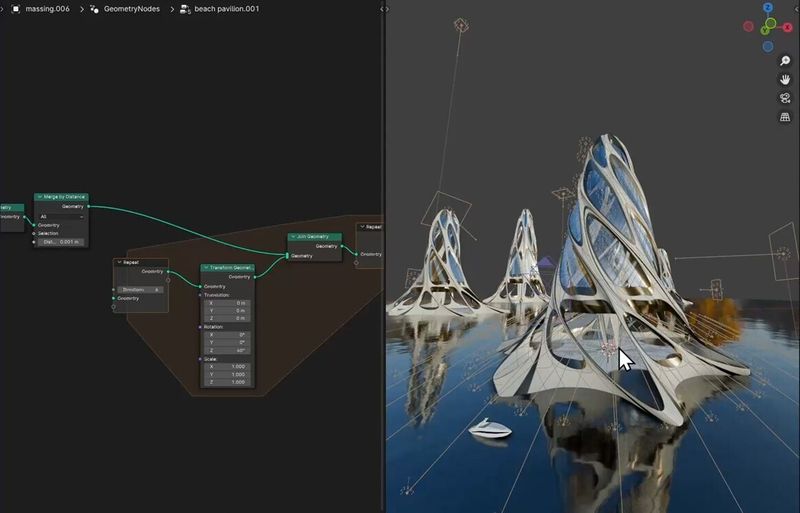Click the Translation Z field
The image size is (800, 513).
pos(228,318)
